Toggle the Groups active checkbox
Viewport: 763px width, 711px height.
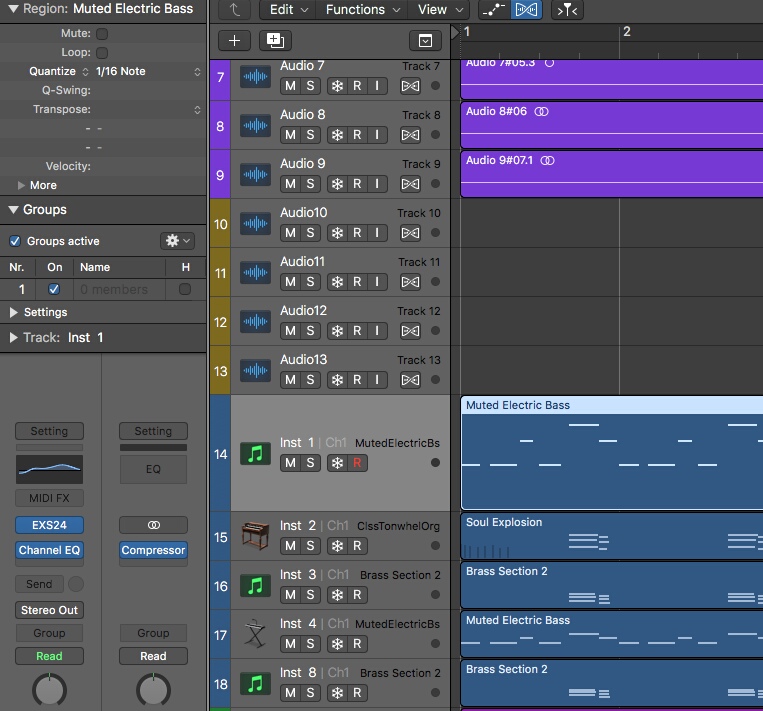click(15, 241)
